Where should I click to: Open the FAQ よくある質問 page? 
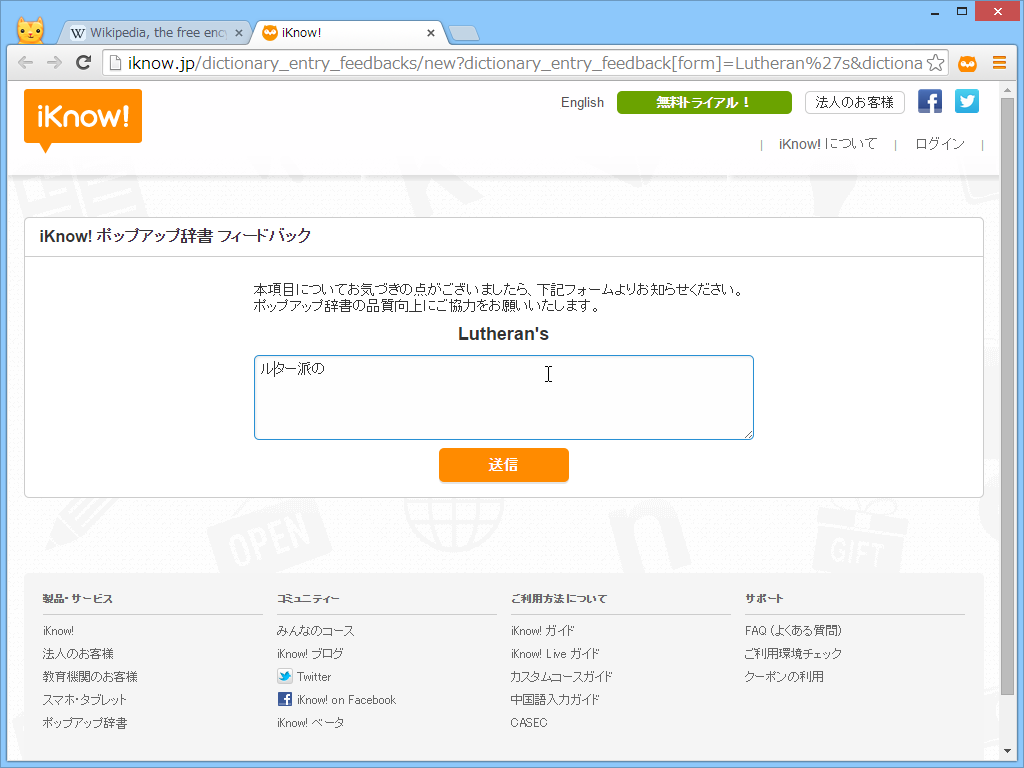coord(794,630)
